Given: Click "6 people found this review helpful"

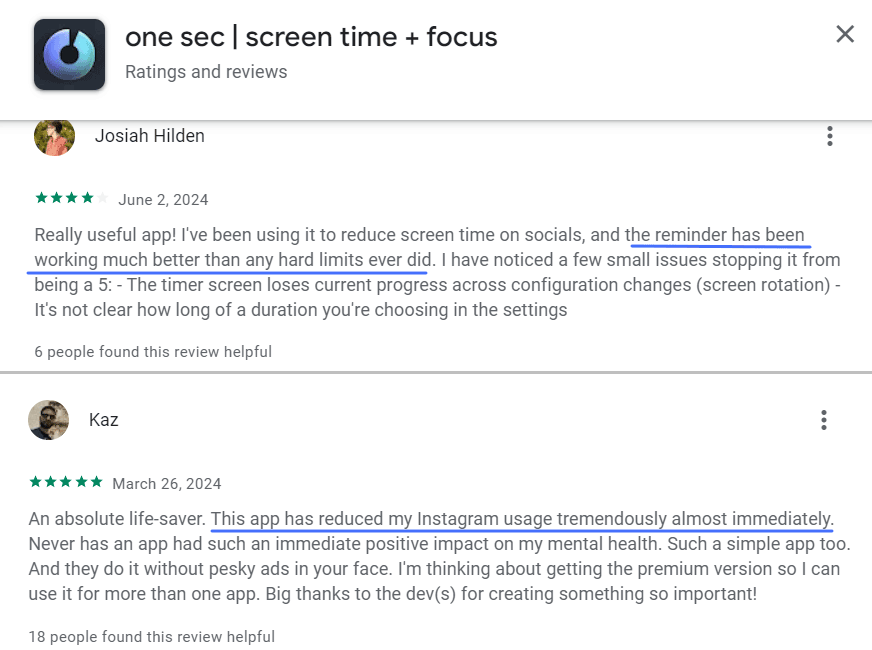Looking at the screenshot, I should click(x=153, y=352).
